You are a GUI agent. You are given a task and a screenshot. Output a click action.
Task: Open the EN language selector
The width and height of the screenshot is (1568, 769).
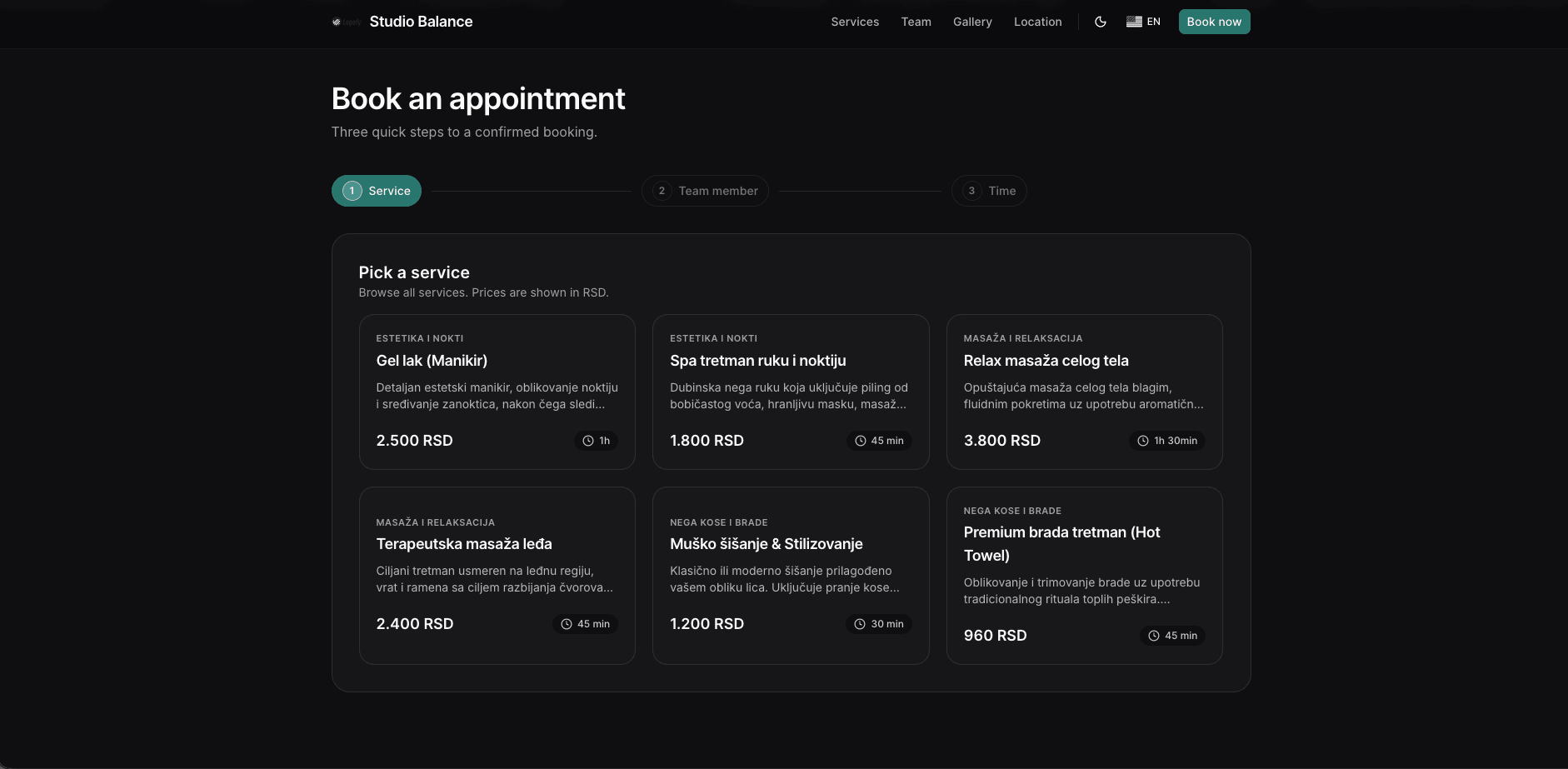(1143, 22)
